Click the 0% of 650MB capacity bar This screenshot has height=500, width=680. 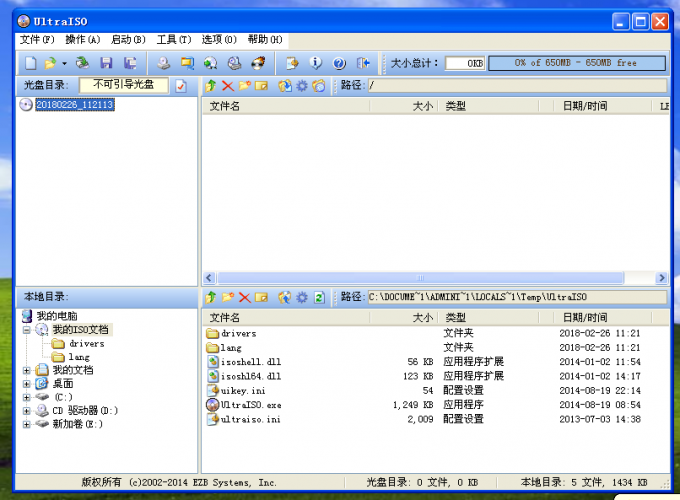[x=577, y=63]
